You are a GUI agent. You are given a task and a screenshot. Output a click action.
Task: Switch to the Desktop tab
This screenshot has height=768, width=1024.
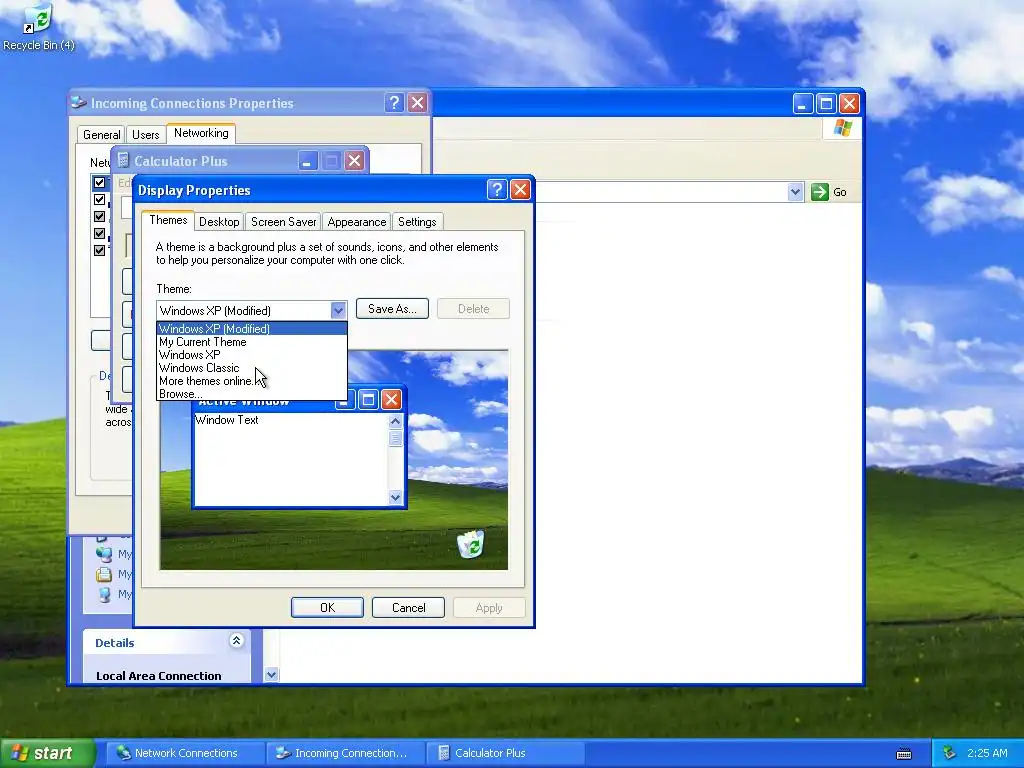[x=219, y=222]
